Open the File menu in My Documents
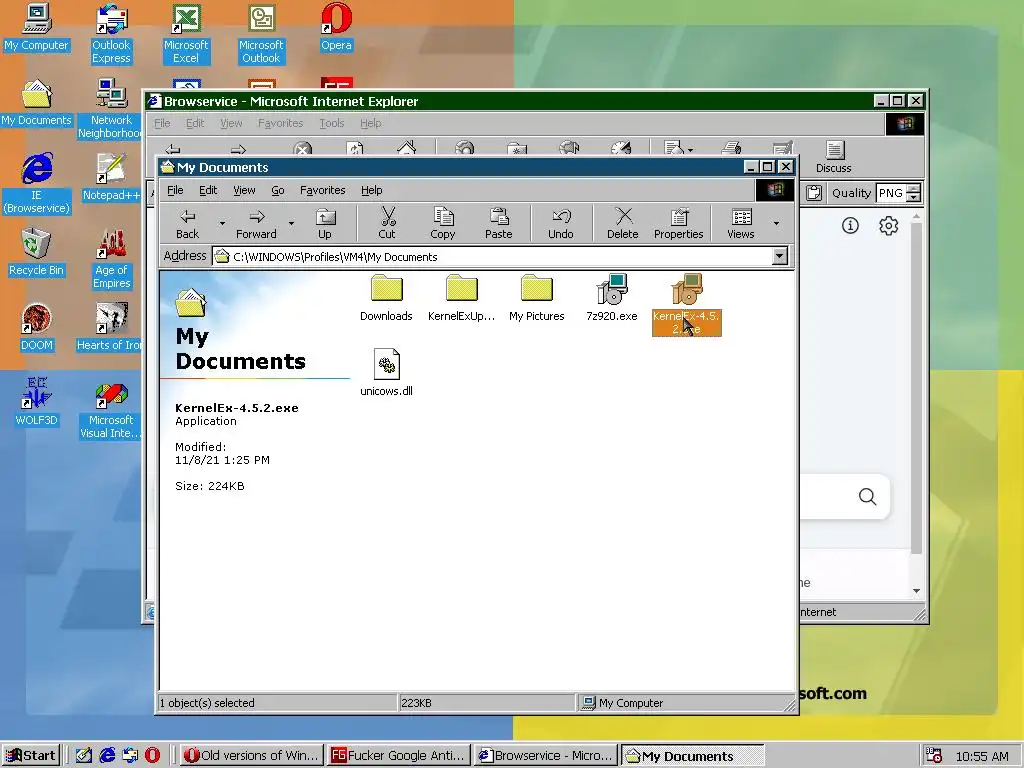Screen dimensions: 1024x768 tap(175, 190)
